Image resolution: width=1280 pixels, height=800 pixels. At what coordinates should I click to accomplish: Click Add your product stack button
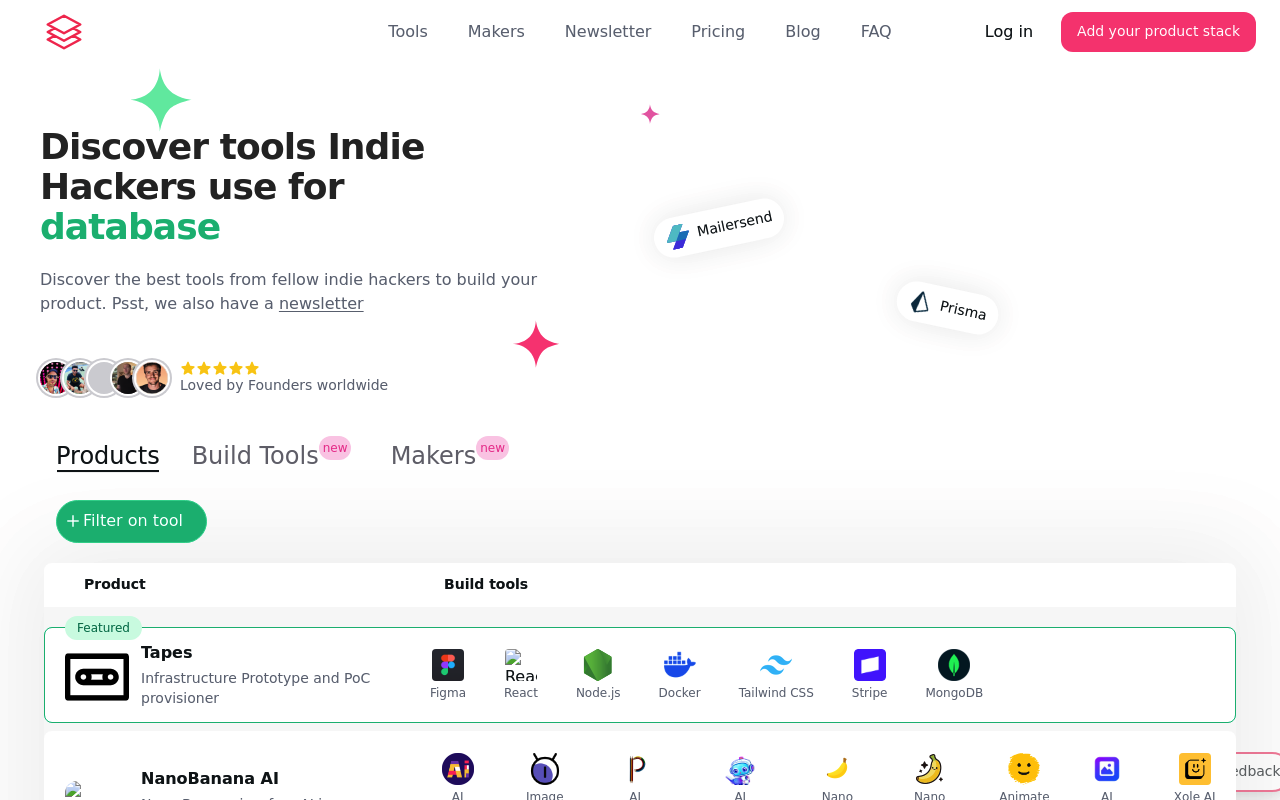point(1158,32)
